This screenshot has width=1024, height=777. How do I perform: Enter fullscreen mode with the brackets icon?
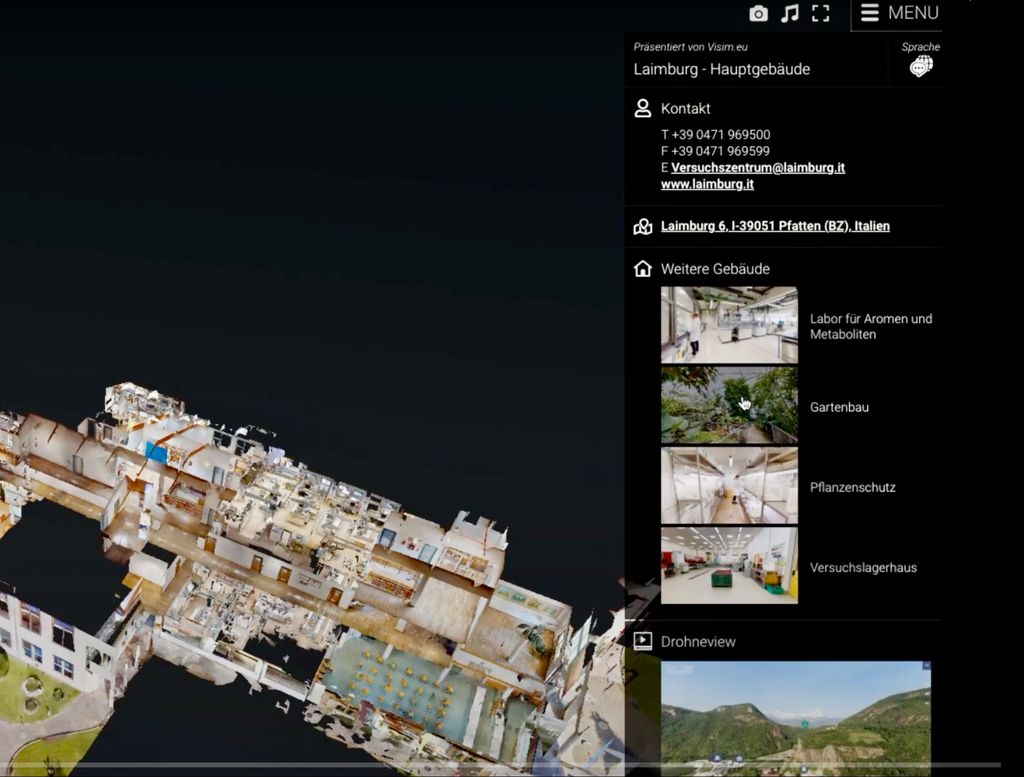pyautogui.click(x=821, y=13)
